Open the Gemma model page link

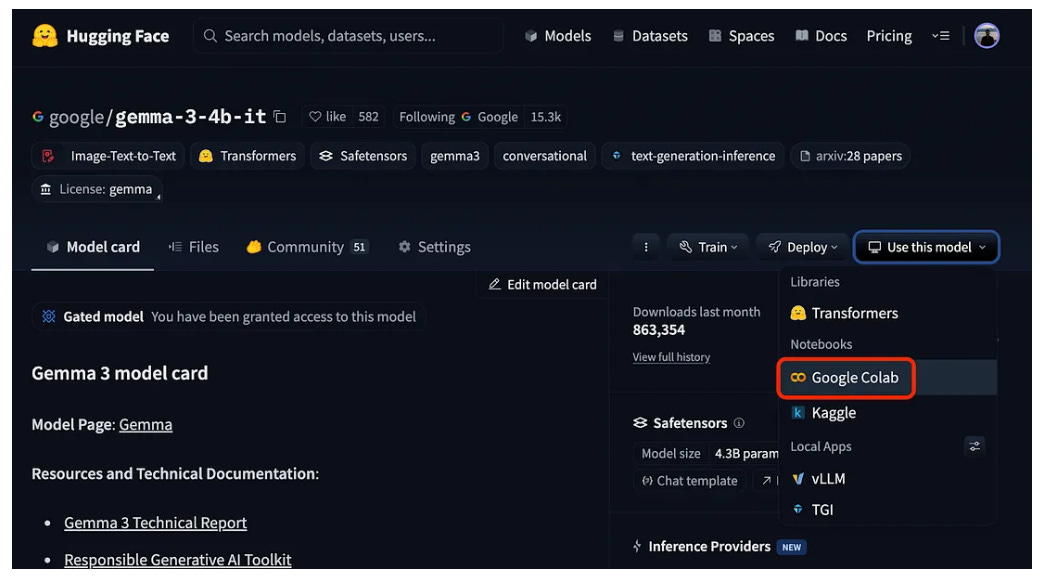[146, 425]
